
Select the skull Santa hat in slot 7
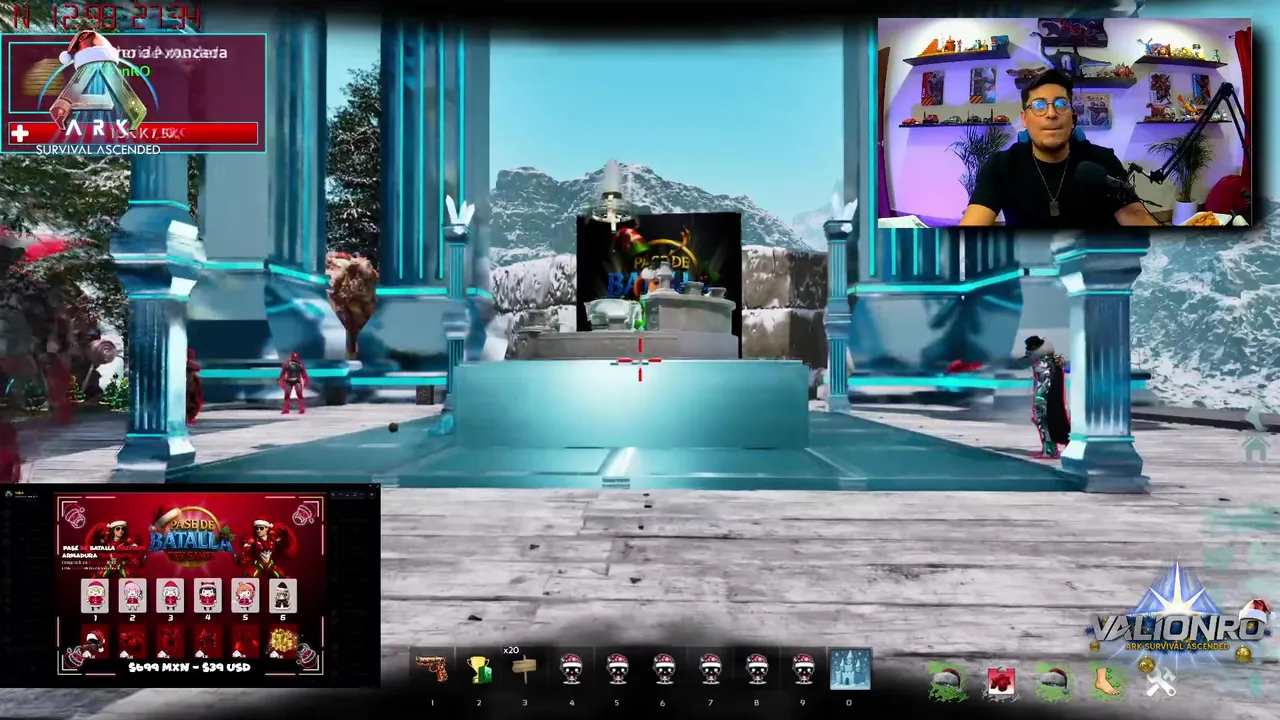(x=710, y=669)
